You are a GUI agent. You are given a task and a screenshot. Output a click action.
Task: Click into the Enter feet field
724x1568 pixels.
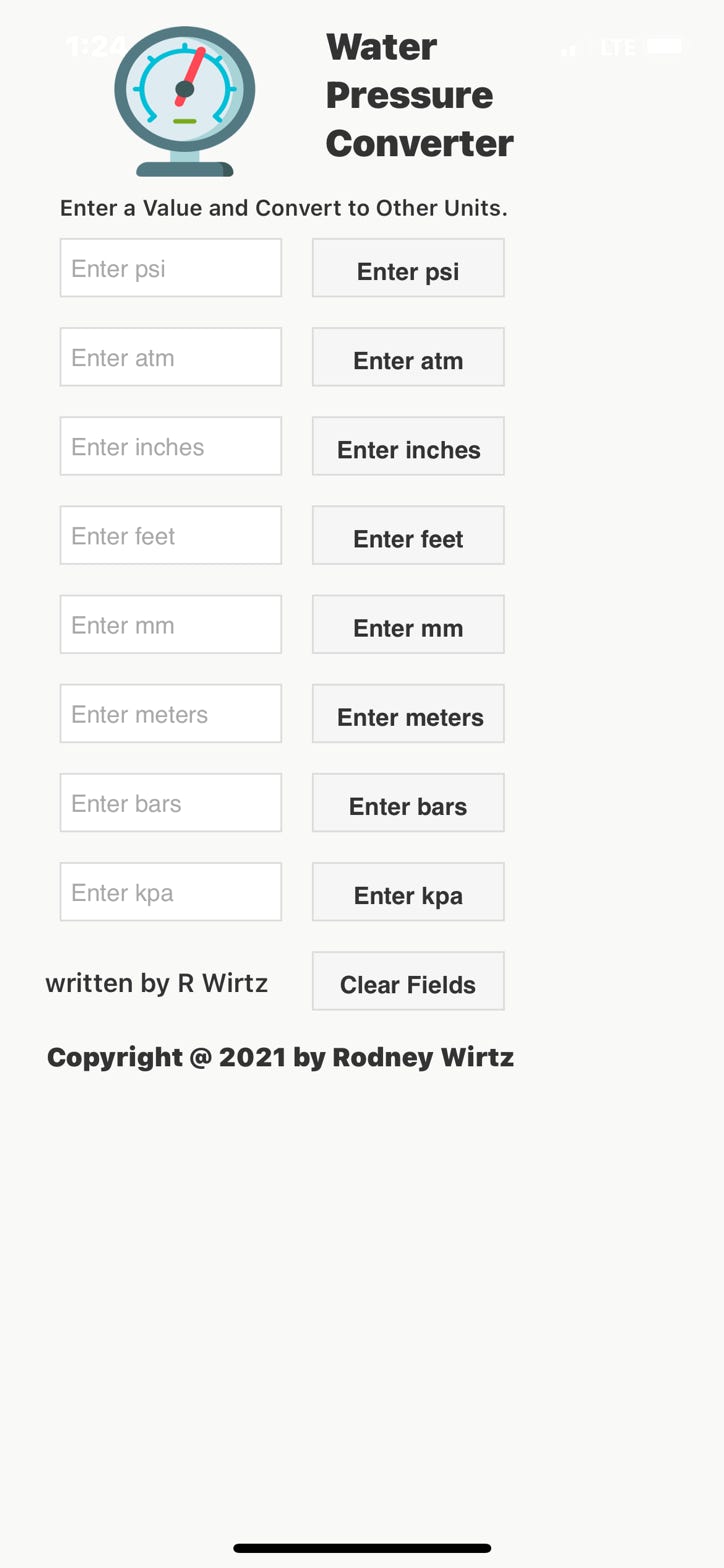pyautogui.click(x=170, y=535)
